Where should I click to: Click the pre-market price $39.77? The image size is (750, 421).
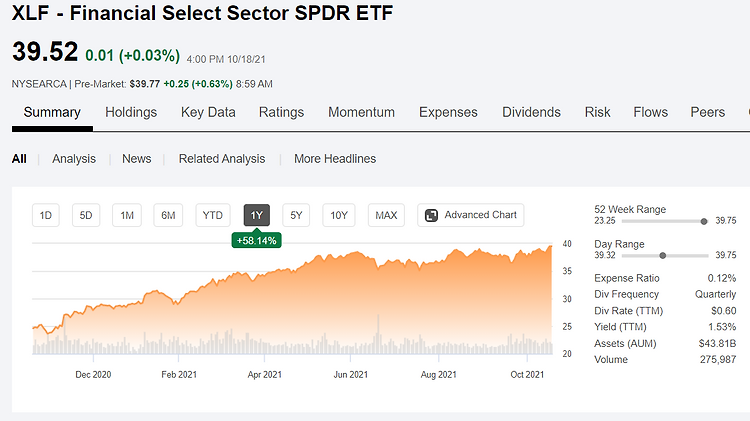[x=144, y=84]
